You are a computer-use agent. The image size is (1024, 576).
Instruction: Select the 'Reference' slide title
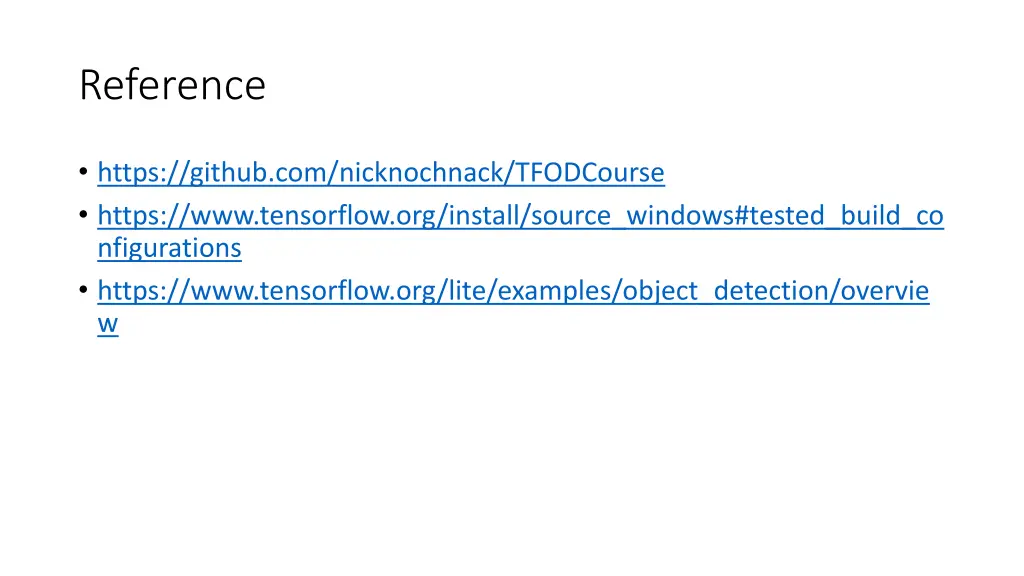click(x=172, y=85)
